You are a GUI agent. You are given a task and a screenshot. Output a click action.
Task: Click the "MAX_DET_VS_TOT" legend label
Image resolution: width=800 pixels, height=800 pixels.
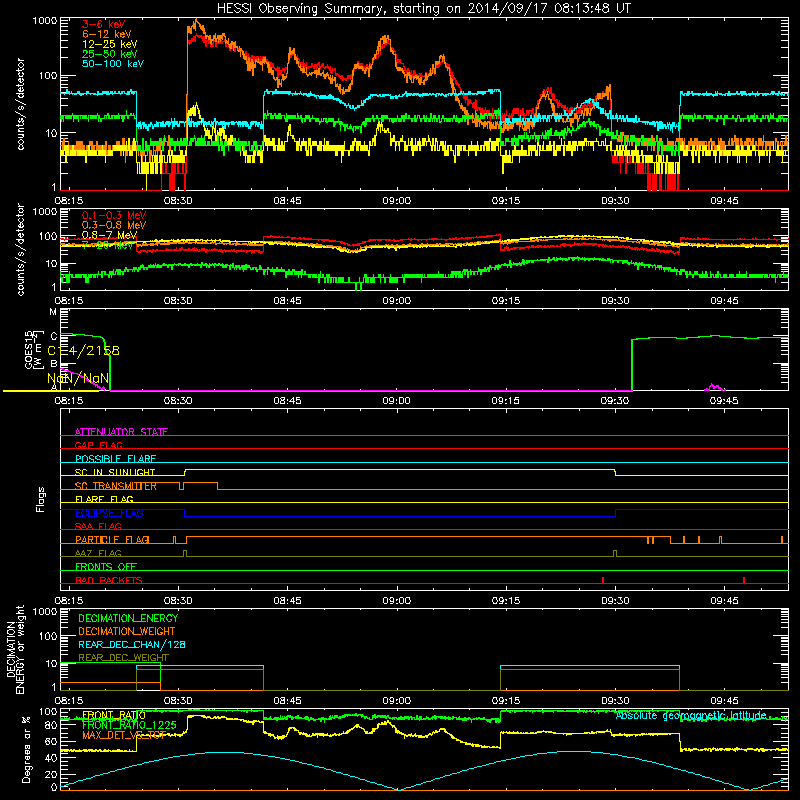tap(124, 735)
